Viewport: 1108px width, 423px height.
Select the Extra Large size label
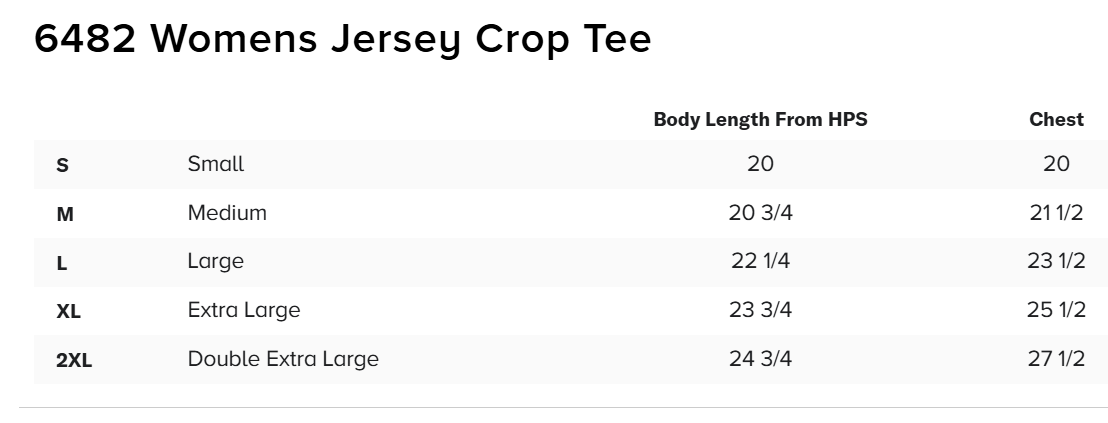click(x=244, y=310)
